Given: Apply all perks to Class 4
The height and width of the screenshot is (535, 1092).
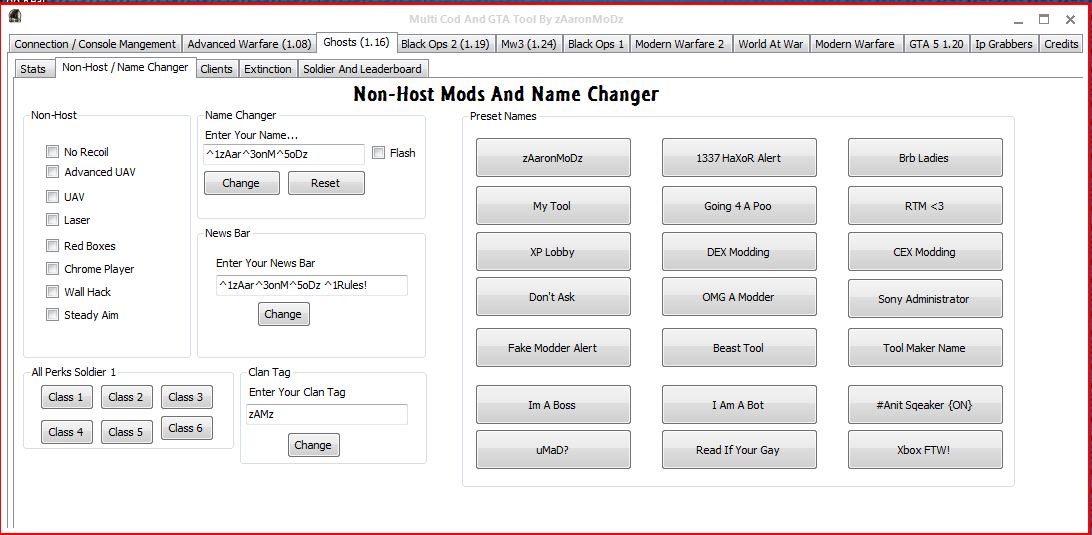Looking at the screenshot, I should 66,432.
